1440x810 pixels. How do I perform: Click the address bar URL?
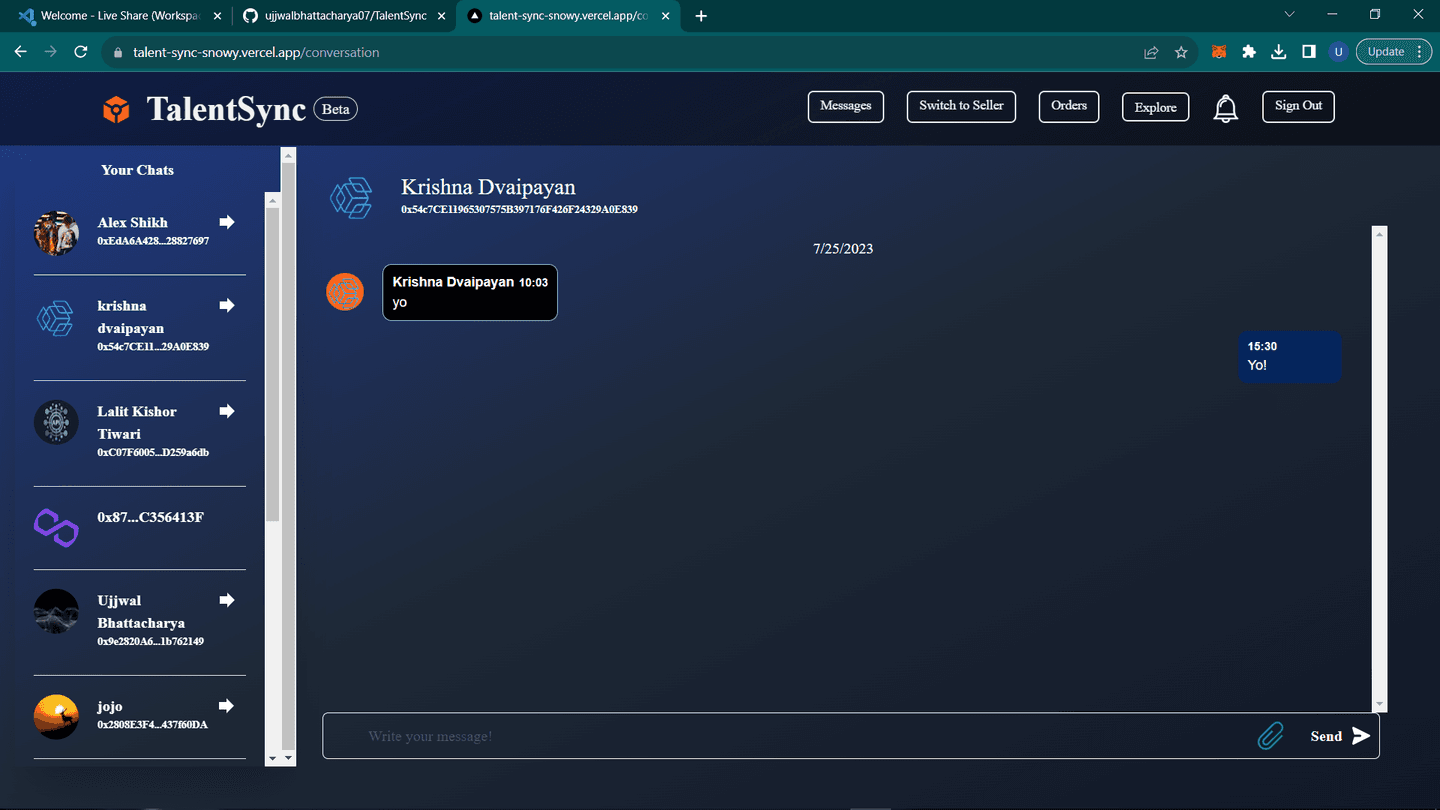pos(256,52)
